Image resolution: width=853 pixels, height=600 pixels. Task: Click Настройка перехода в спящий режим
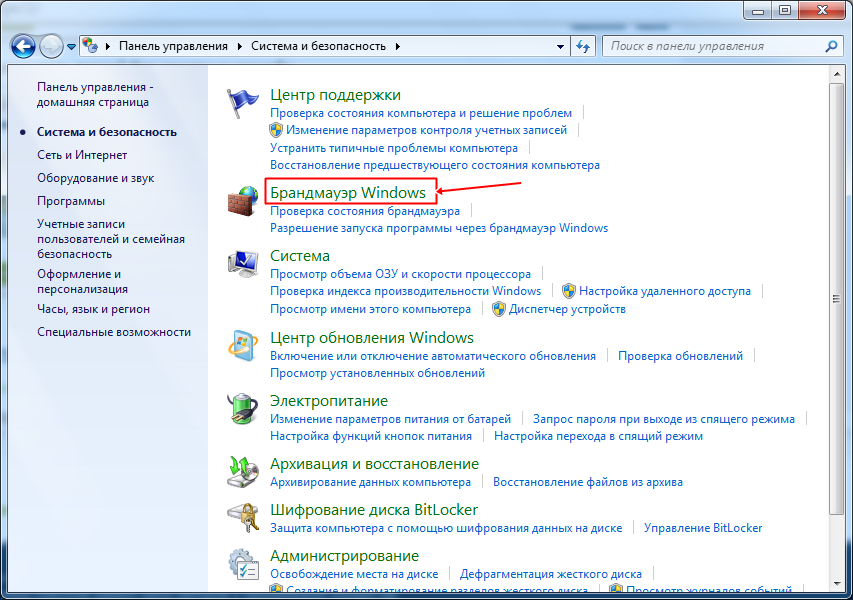598,436
